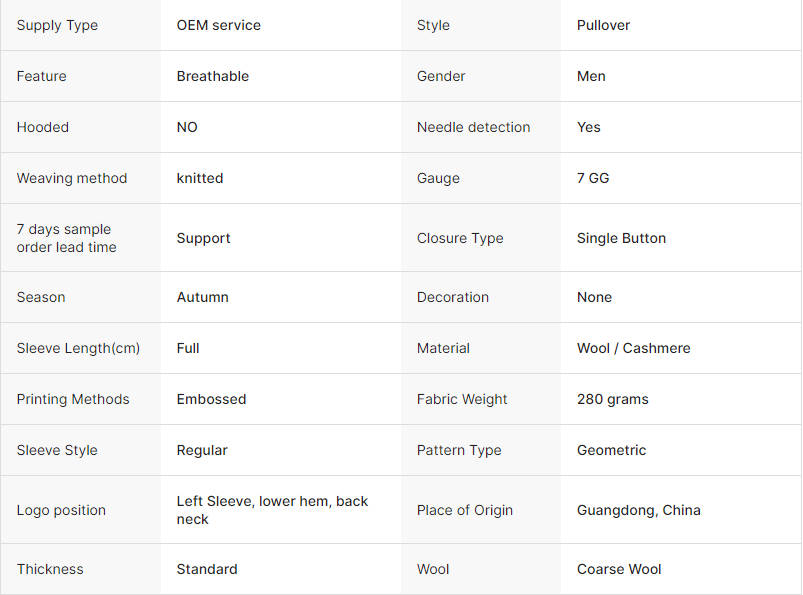Click the "Decoration" attribute label
The image size is (803, 595).
pyautogui.click(x=452, y=297)
